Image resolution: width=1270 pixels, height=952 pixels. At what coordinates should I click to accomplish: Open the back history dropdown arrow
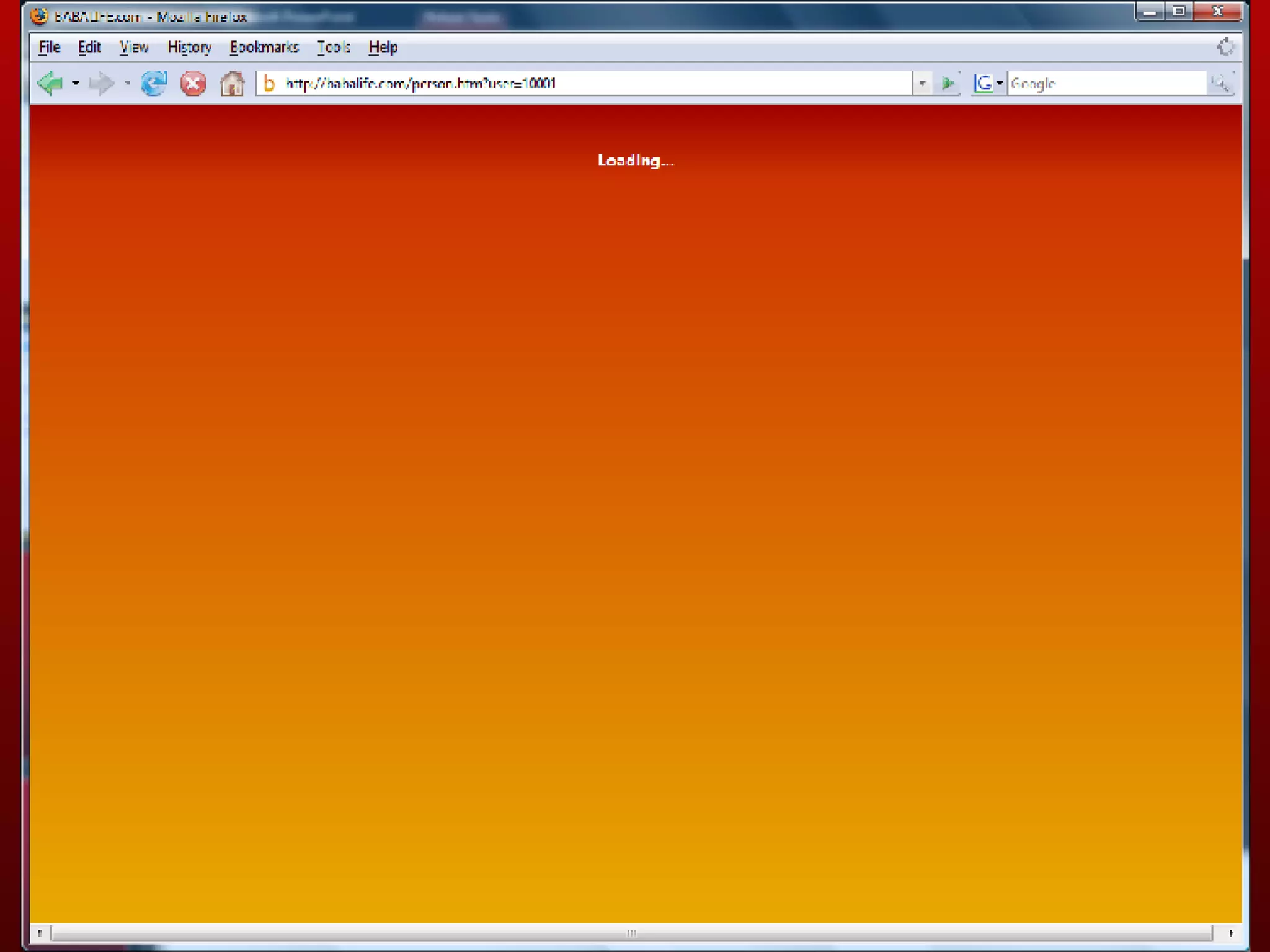point(76,83)
